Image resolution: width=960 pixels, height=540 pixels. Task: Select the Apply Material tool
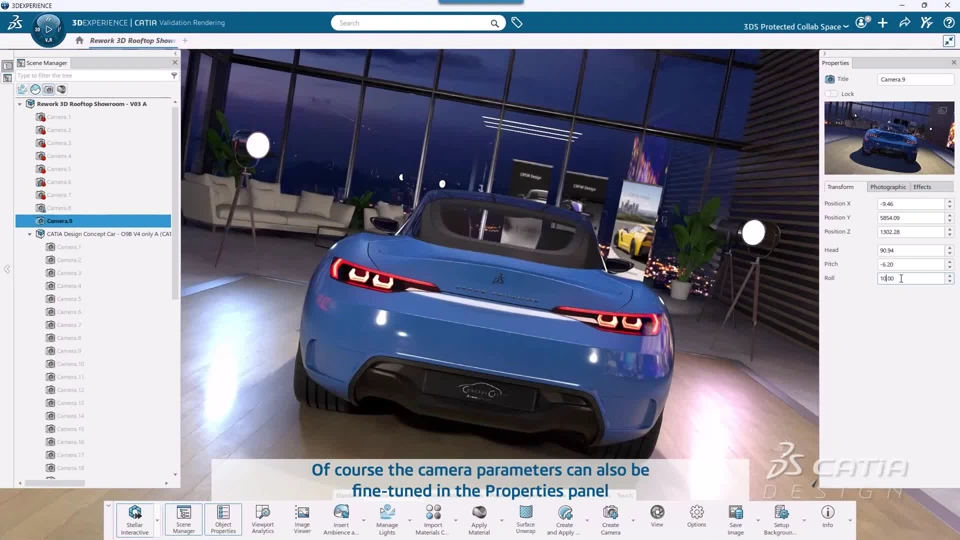[x=479, y=519]
